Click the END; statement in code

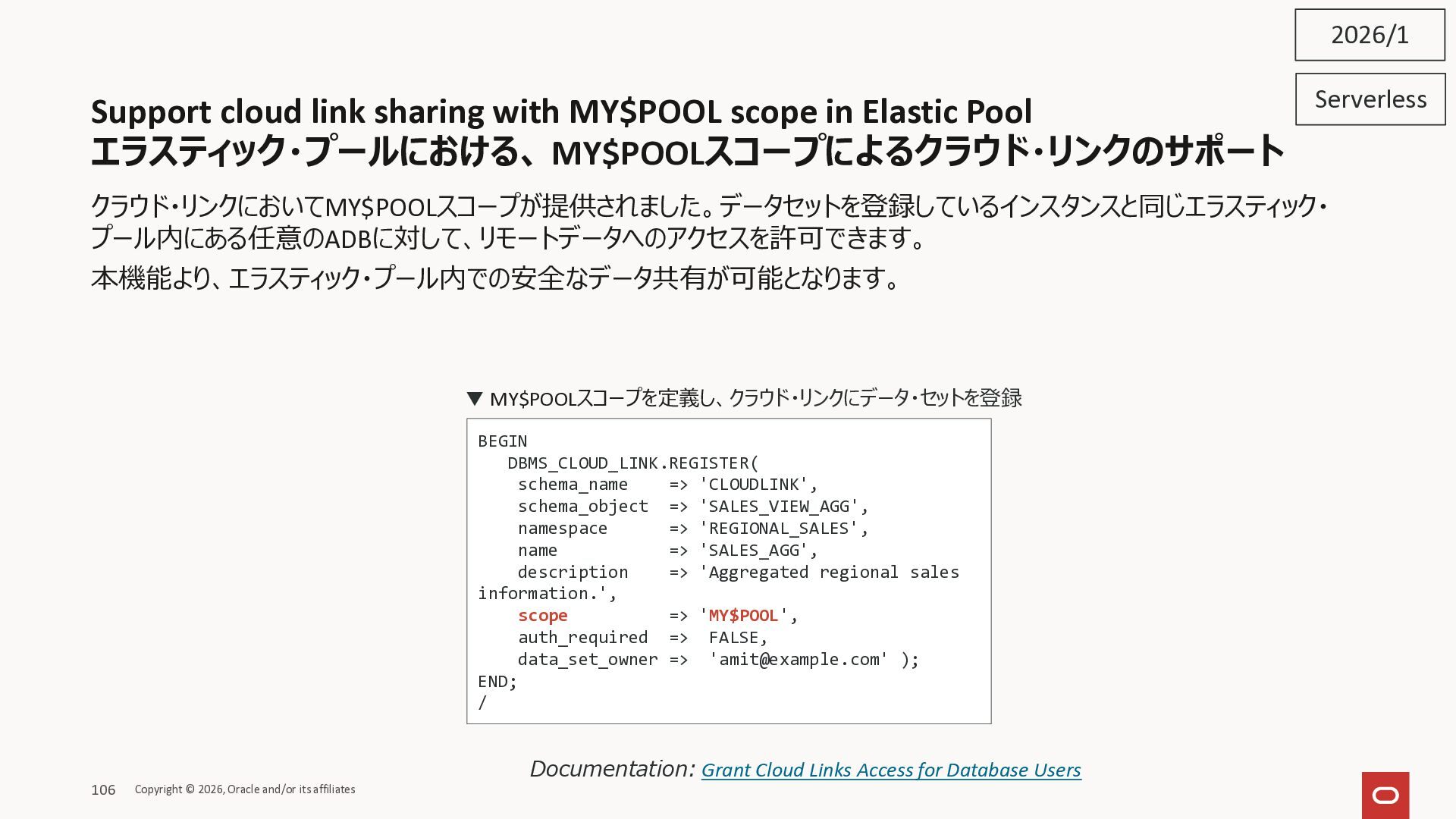click(497, 682)
